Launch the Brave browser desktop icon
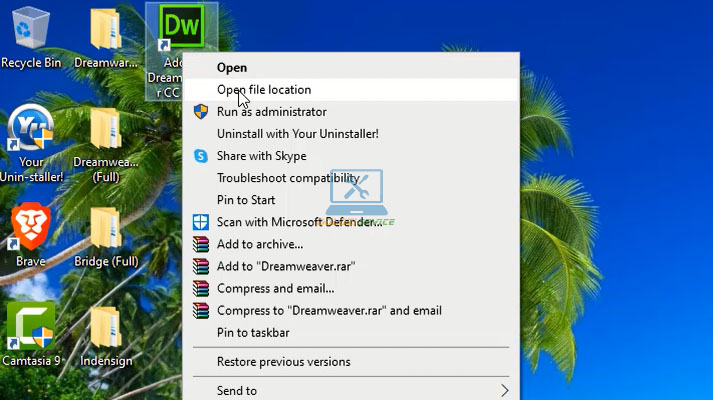Viewport: 713px width, 400px height. click(x=31, y=228)
